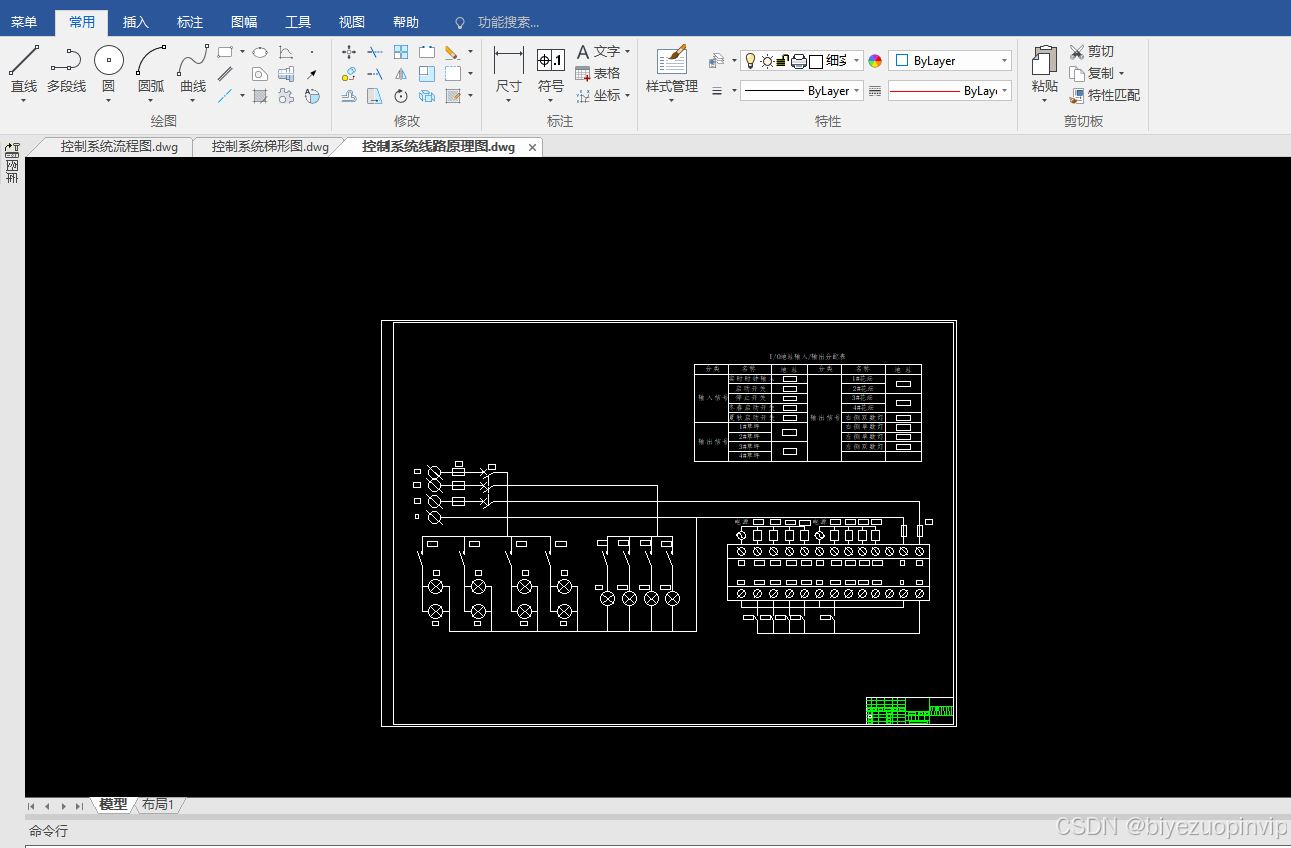Click the 表格 table button

pyautogui.click(x=598, y=74)
